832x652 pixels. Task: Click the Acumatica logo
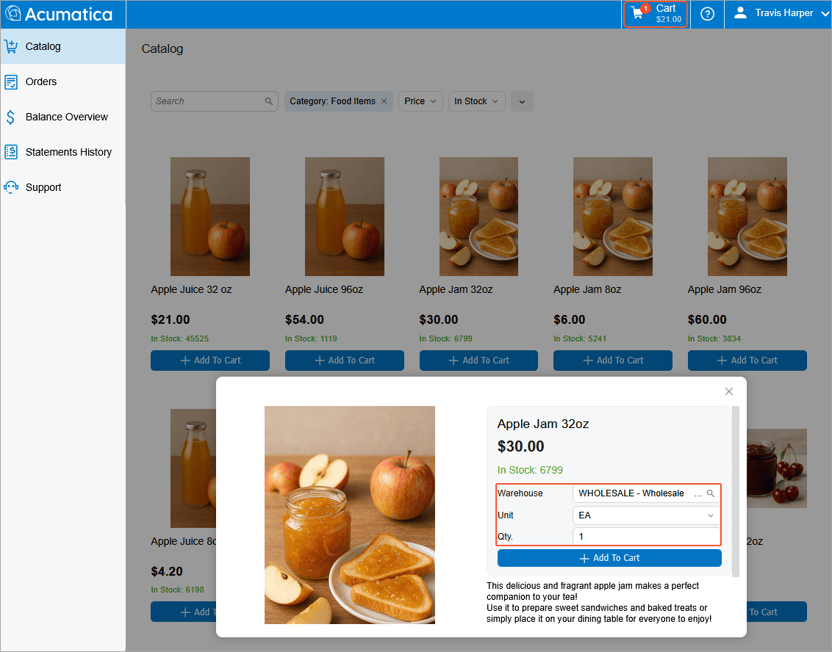coord(62,13)
